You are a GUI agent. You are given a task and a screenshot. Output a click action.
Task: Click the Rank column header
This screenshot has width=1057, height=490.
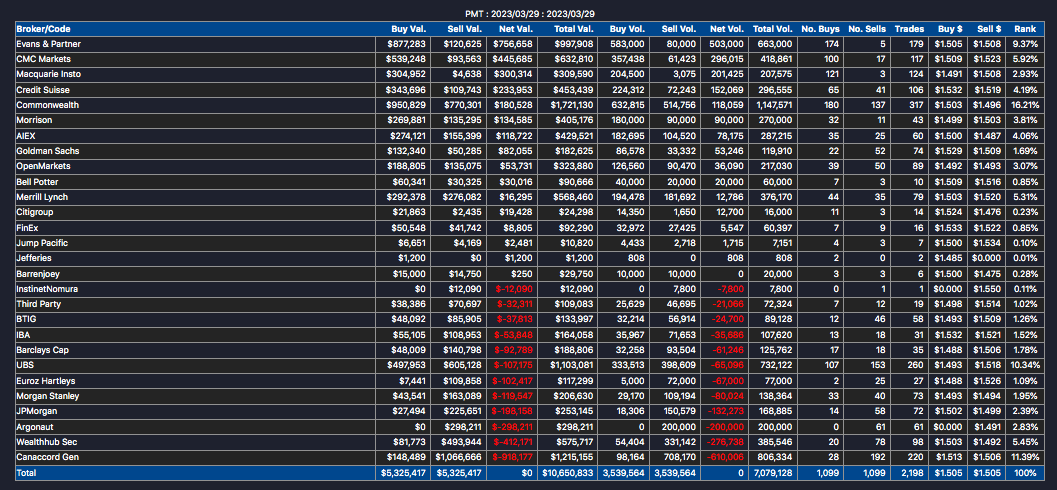tap(1025, 29)
